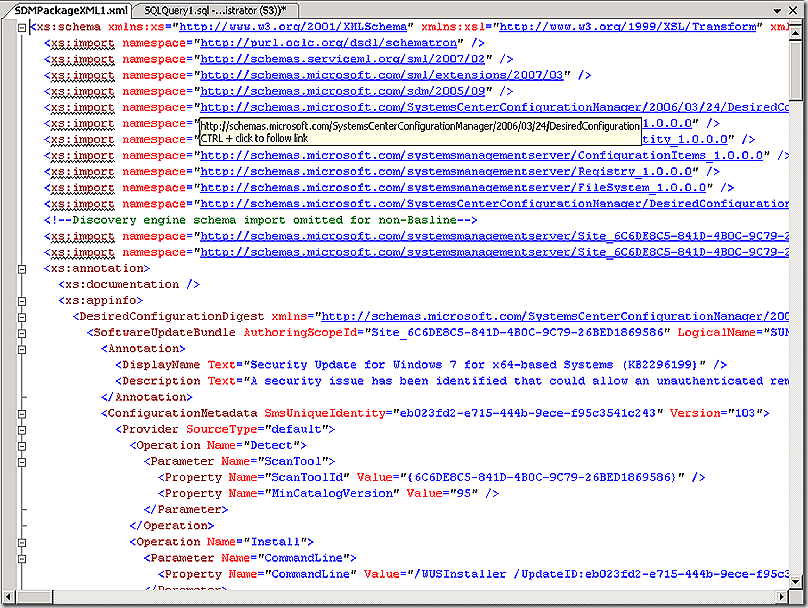Collapse the Parameter Name="CommandLine" node
This screenshot has width=808, height=608.
point(22,559)
